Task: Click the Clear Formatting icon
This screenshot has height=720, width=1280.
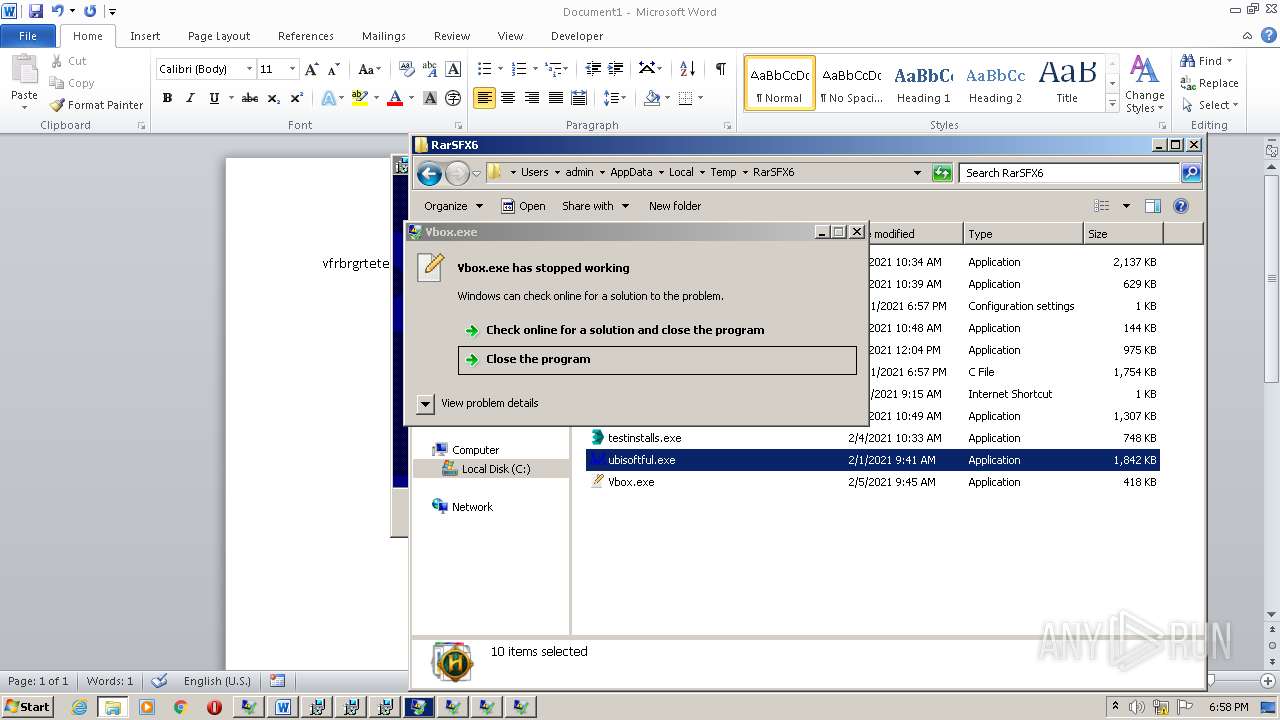Action: [406, 69]
